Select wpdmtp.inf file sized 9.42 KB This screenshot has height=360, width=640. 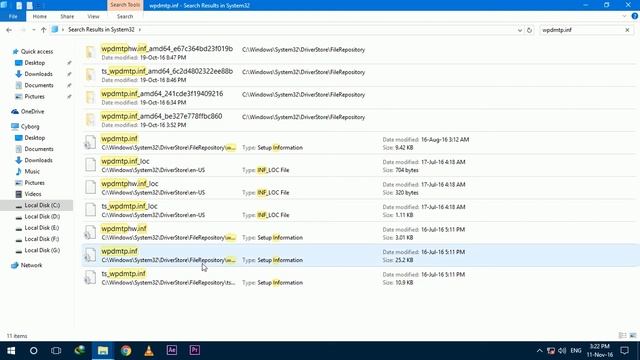pyautogui.click(x=359, y=143)
